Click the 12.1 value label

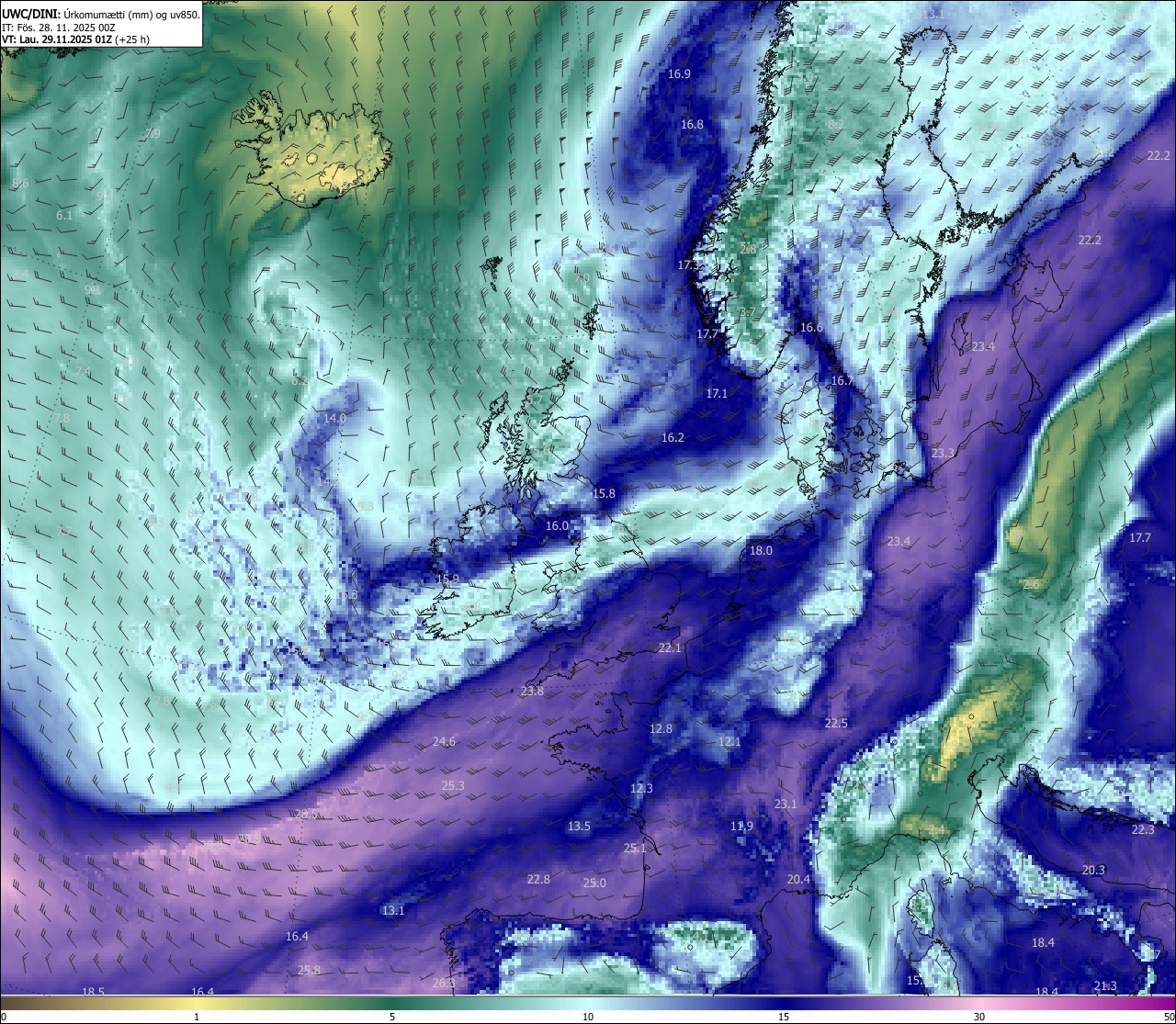tap(729, 742)
